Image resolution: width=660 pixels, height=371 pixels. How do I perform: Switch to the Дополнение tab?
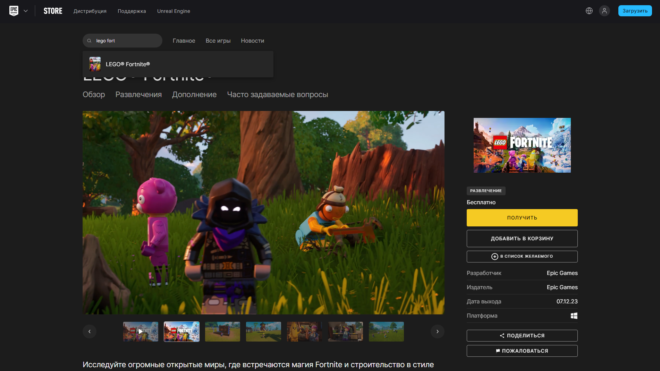click(194, 95)
